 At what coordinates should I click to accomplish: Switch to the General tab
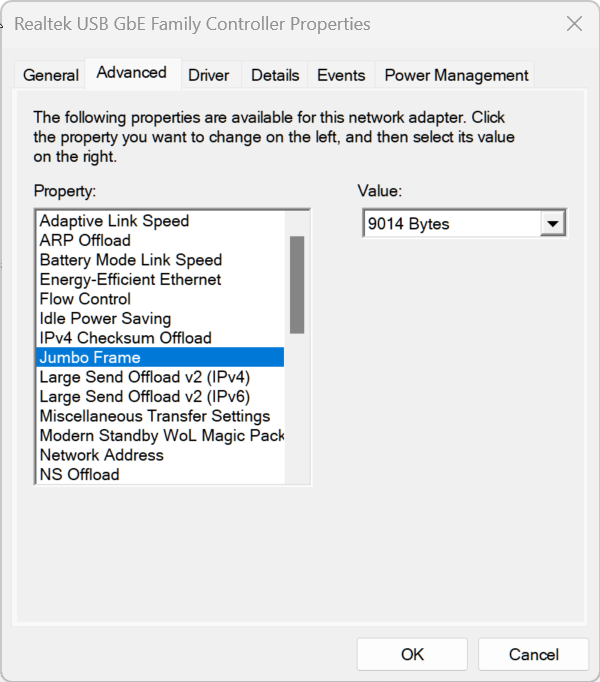point(50,75)
